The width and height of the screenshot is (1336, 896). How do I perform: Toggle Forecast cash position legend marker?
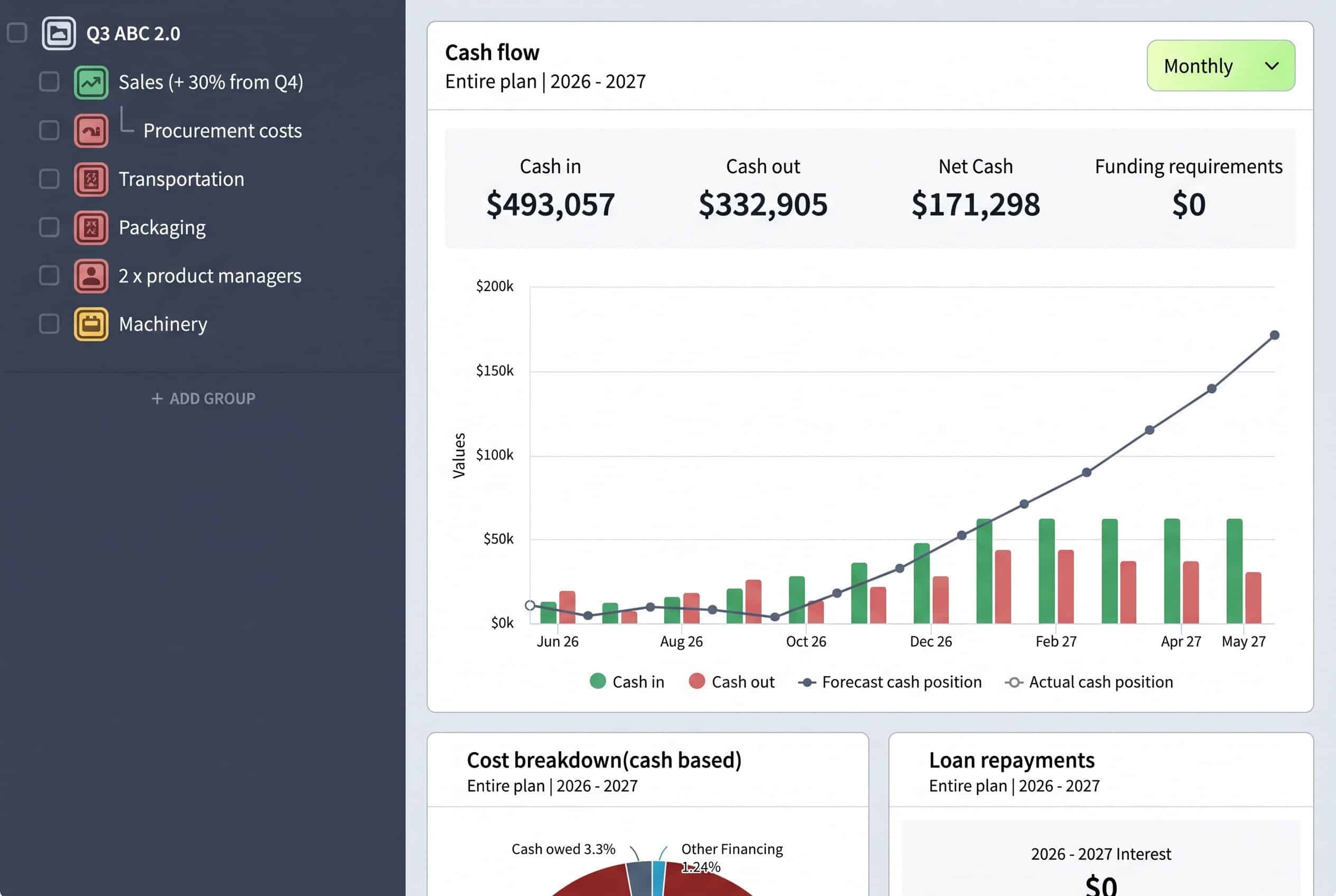click(x=806, y=682)
